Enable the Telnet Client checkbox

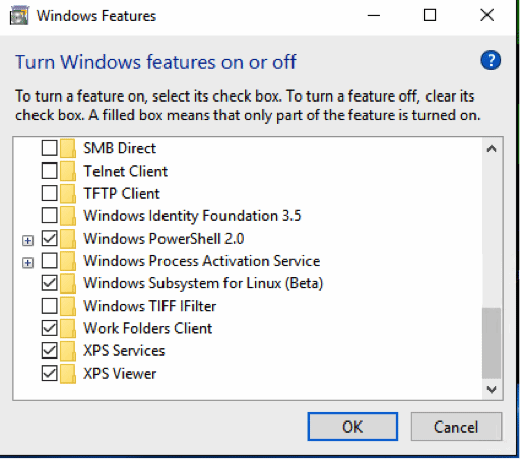coord(49,171)
